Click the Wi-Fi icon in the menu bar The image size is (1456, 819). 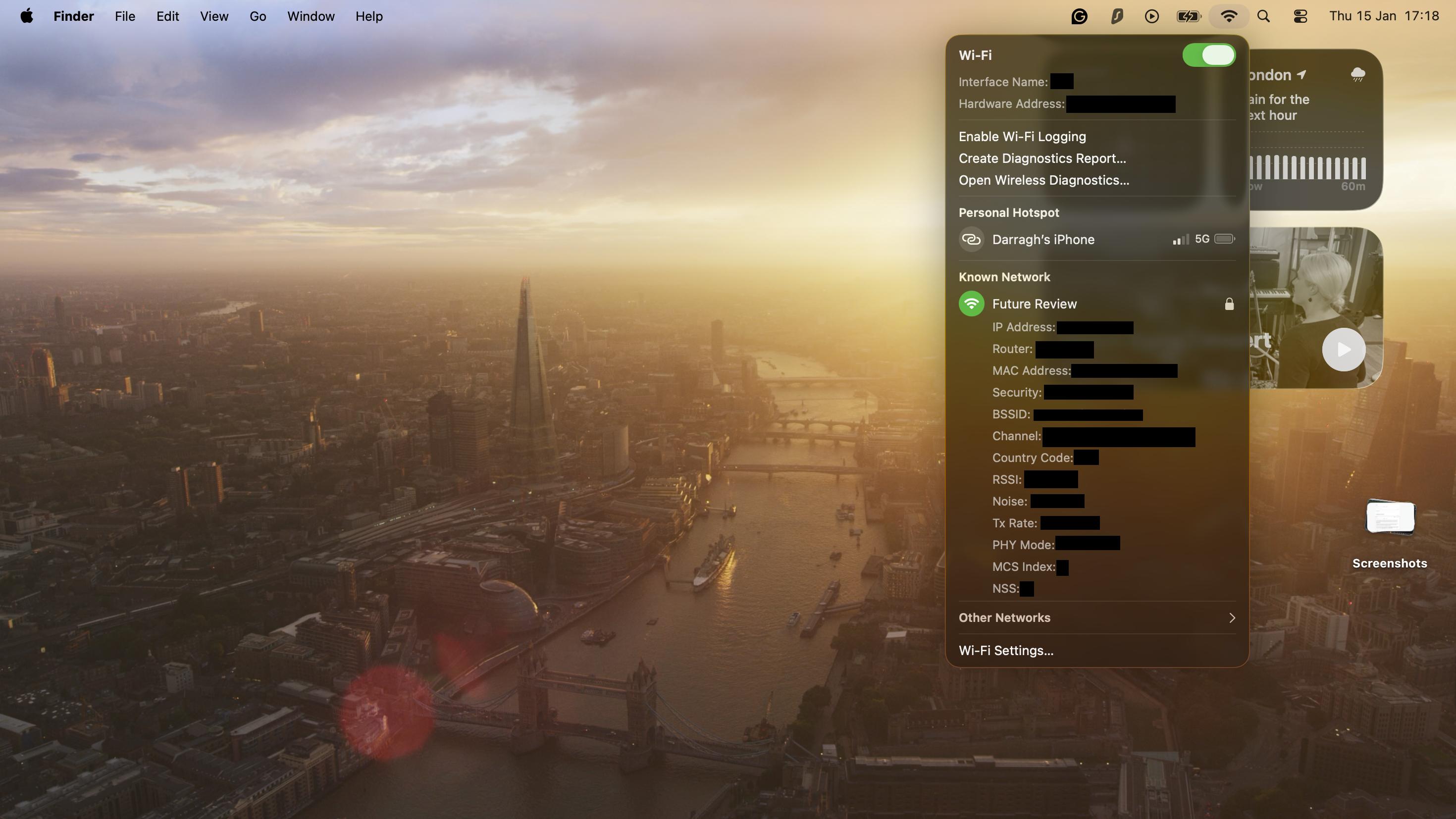1228,16
